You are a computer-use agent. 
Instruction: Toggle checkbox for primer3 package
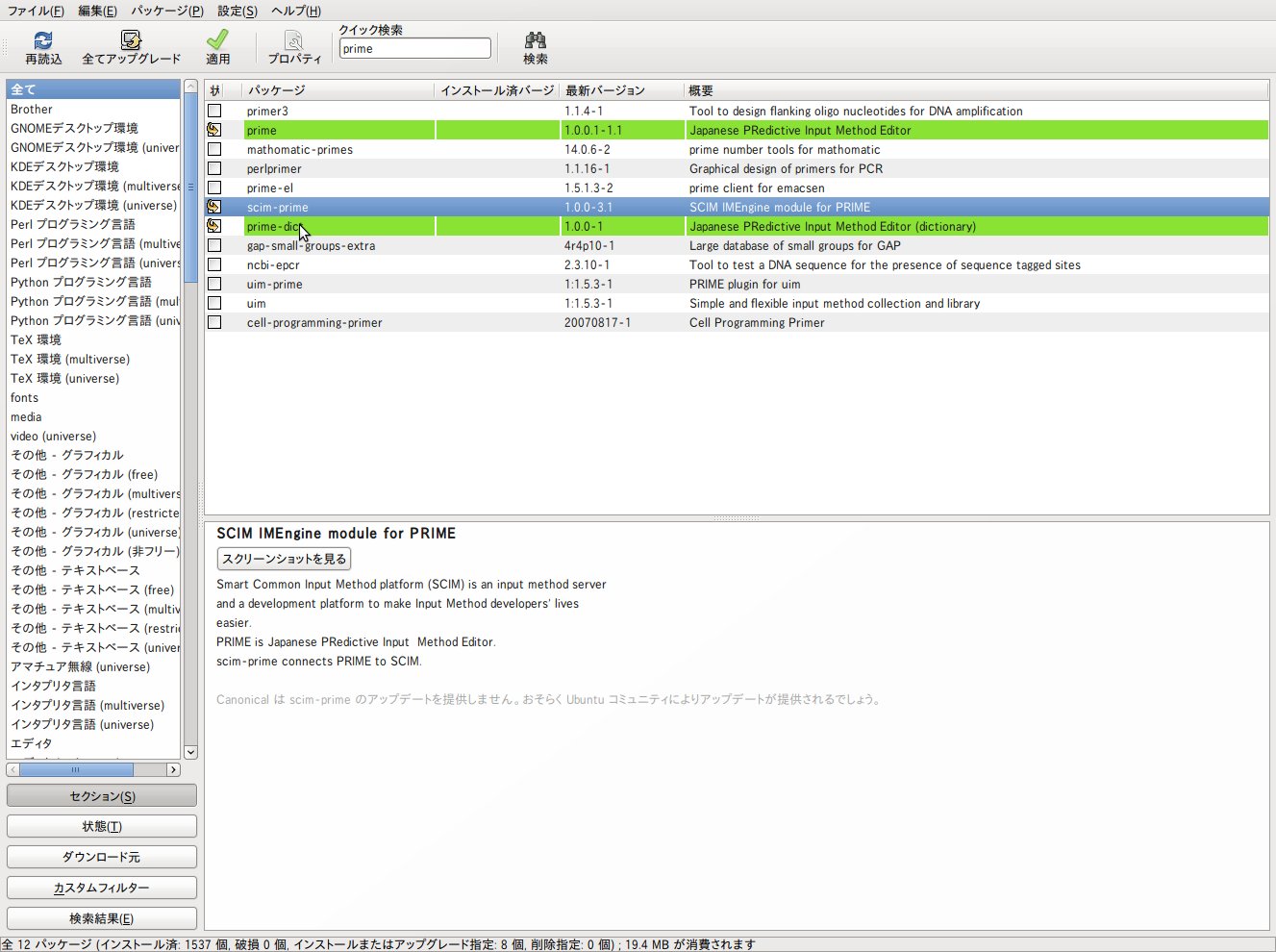coord(214,111)
